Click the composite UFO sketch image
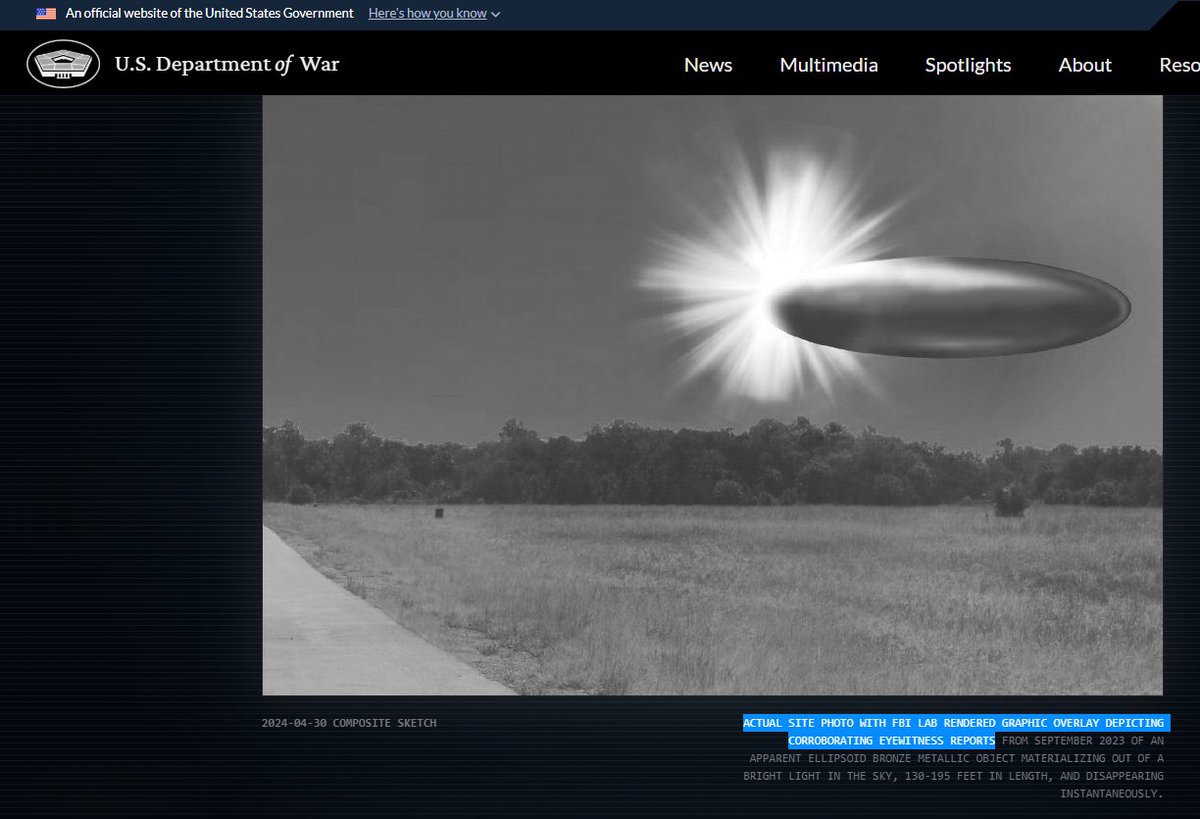 click(712, 395)
